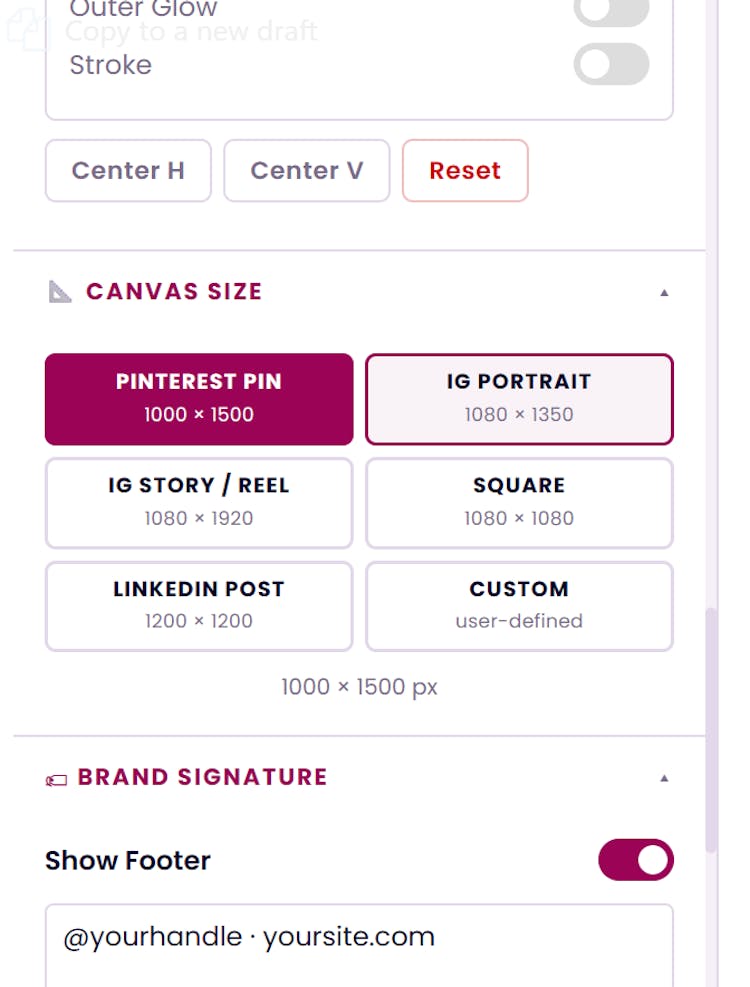Choose the IG Story / Reel preset
The width and height of the screenshot is (750, 987).
(x=198, y=503)
